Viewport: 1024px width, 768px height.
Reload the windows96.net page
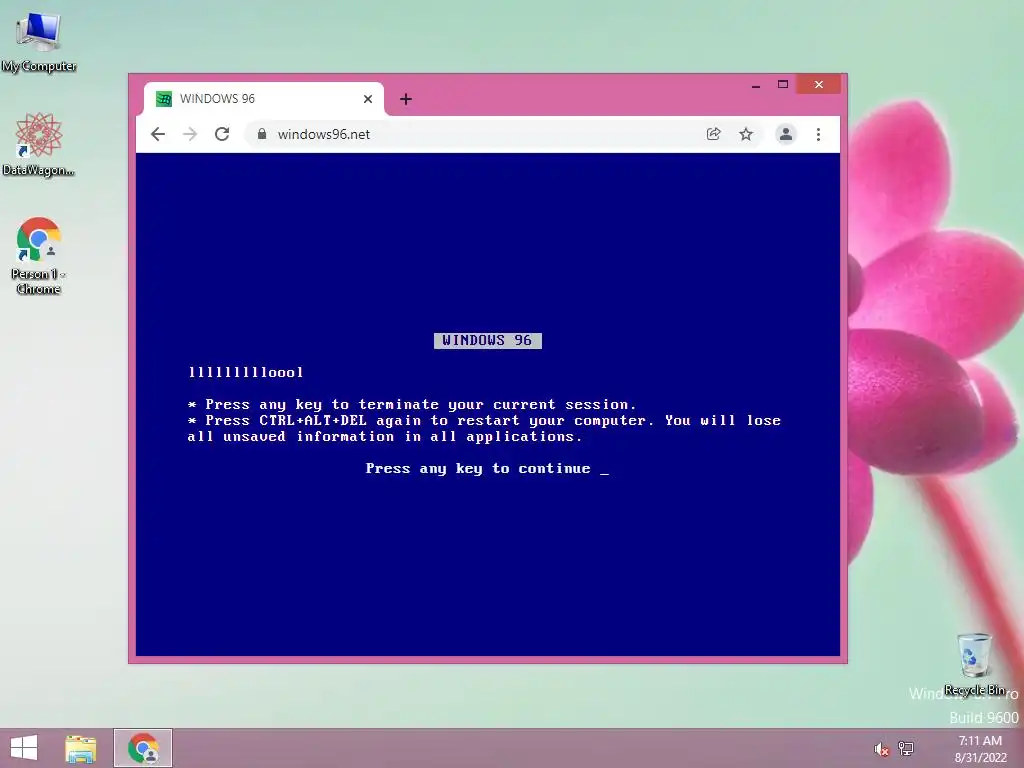coord(222,135)
